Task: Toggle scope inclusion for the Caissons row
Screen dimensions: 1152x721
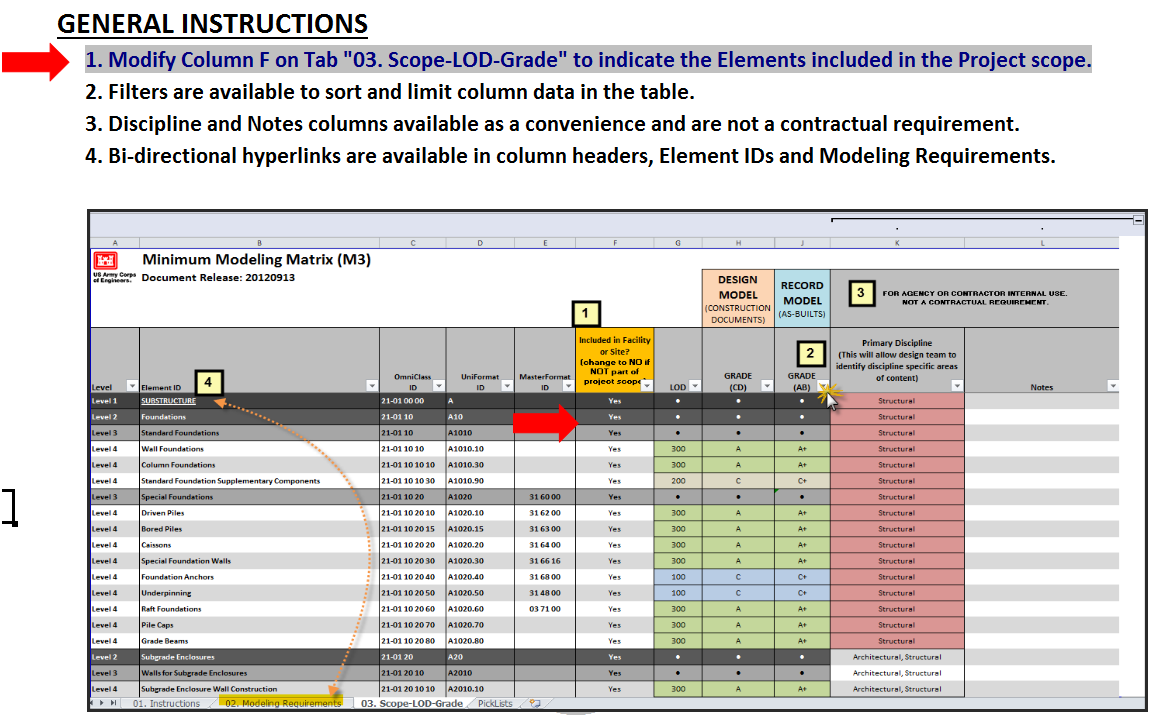Action: (614, 545)
